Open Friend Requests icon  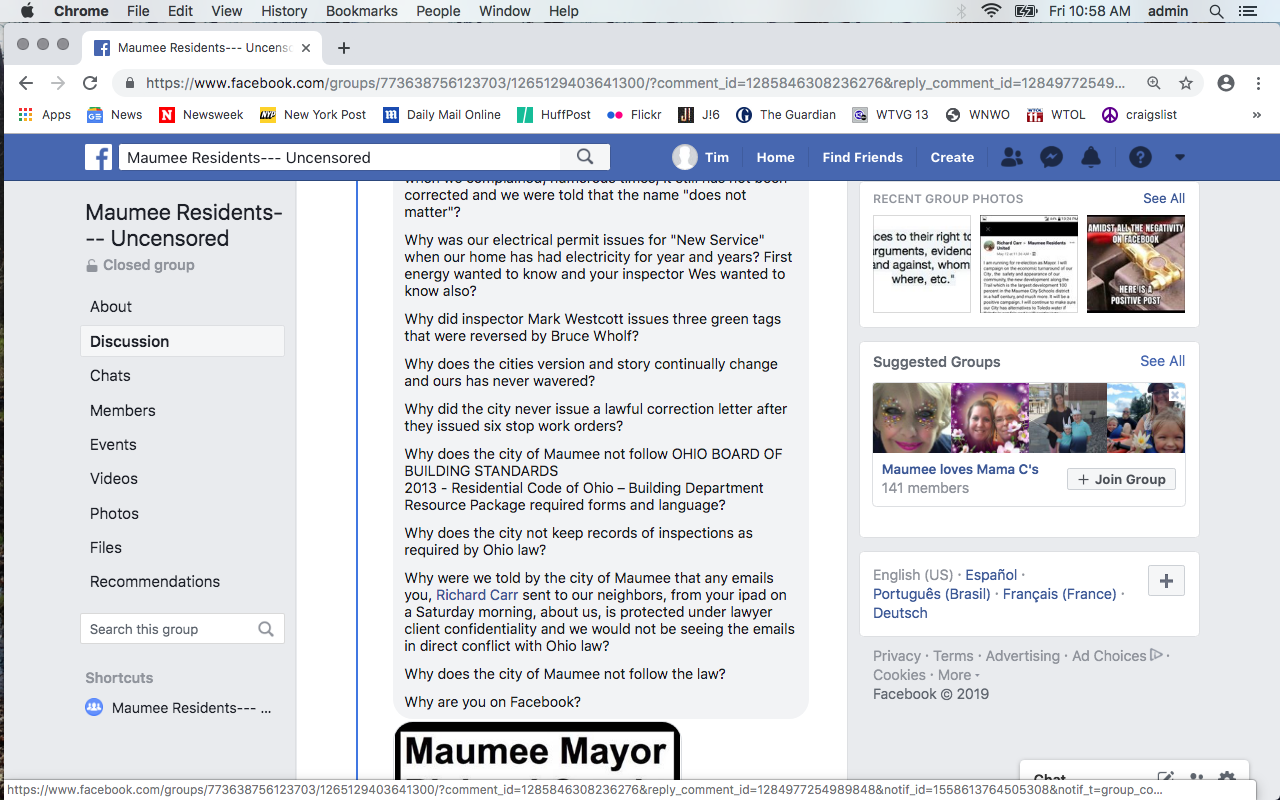[x=1011, y=157]
